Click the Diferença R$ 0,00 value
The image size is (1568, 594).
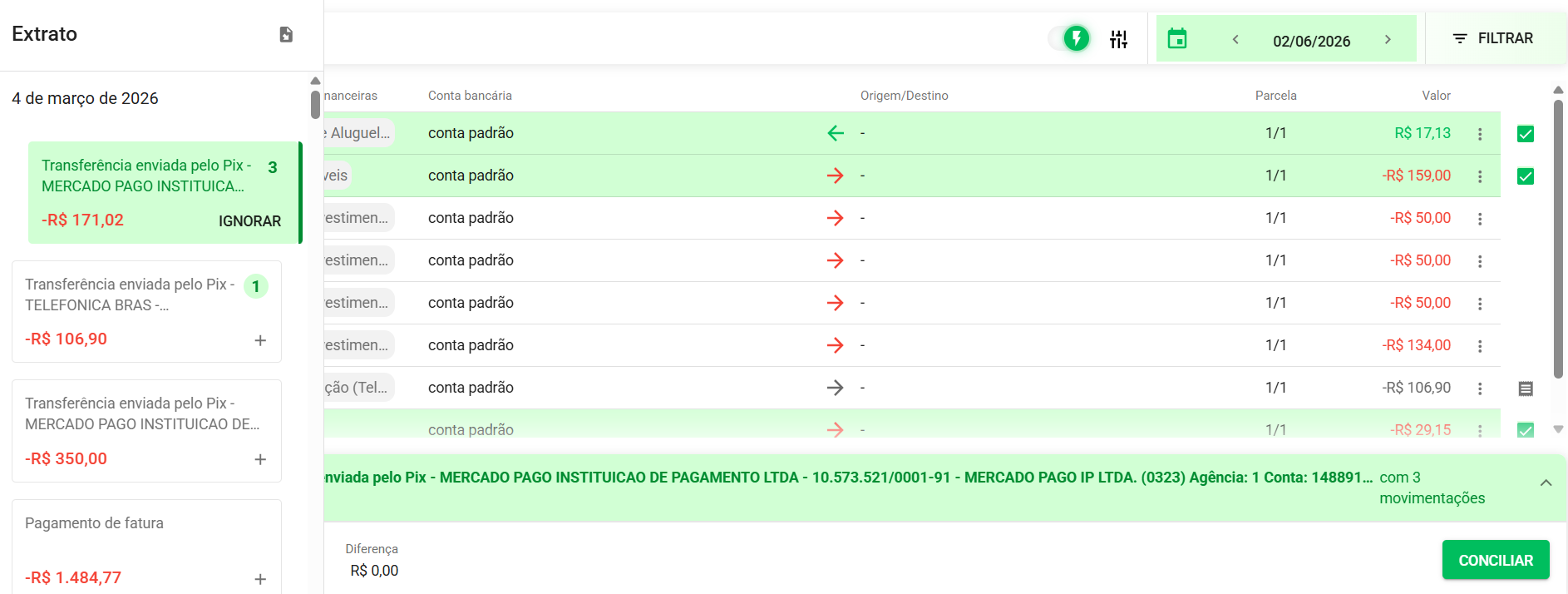point(374,571)
